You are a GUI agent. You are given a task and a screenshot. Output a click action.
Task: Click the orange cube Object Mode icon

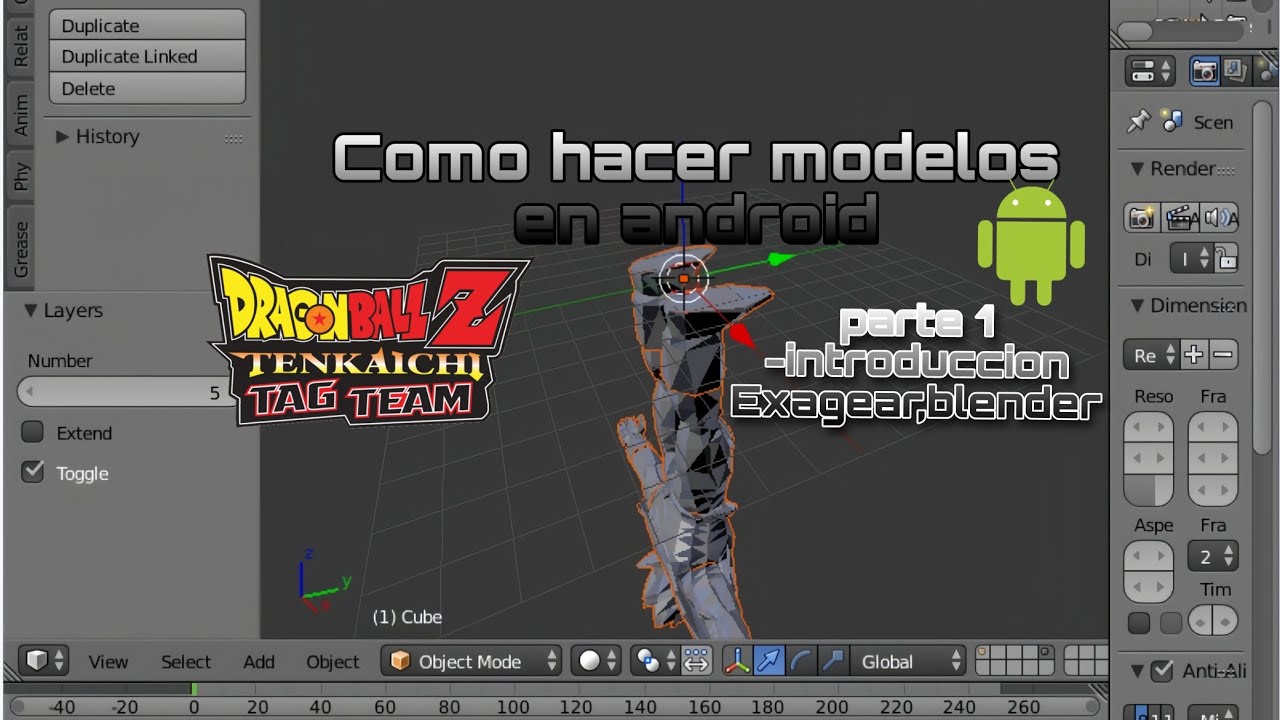click(x=400, y=661)
